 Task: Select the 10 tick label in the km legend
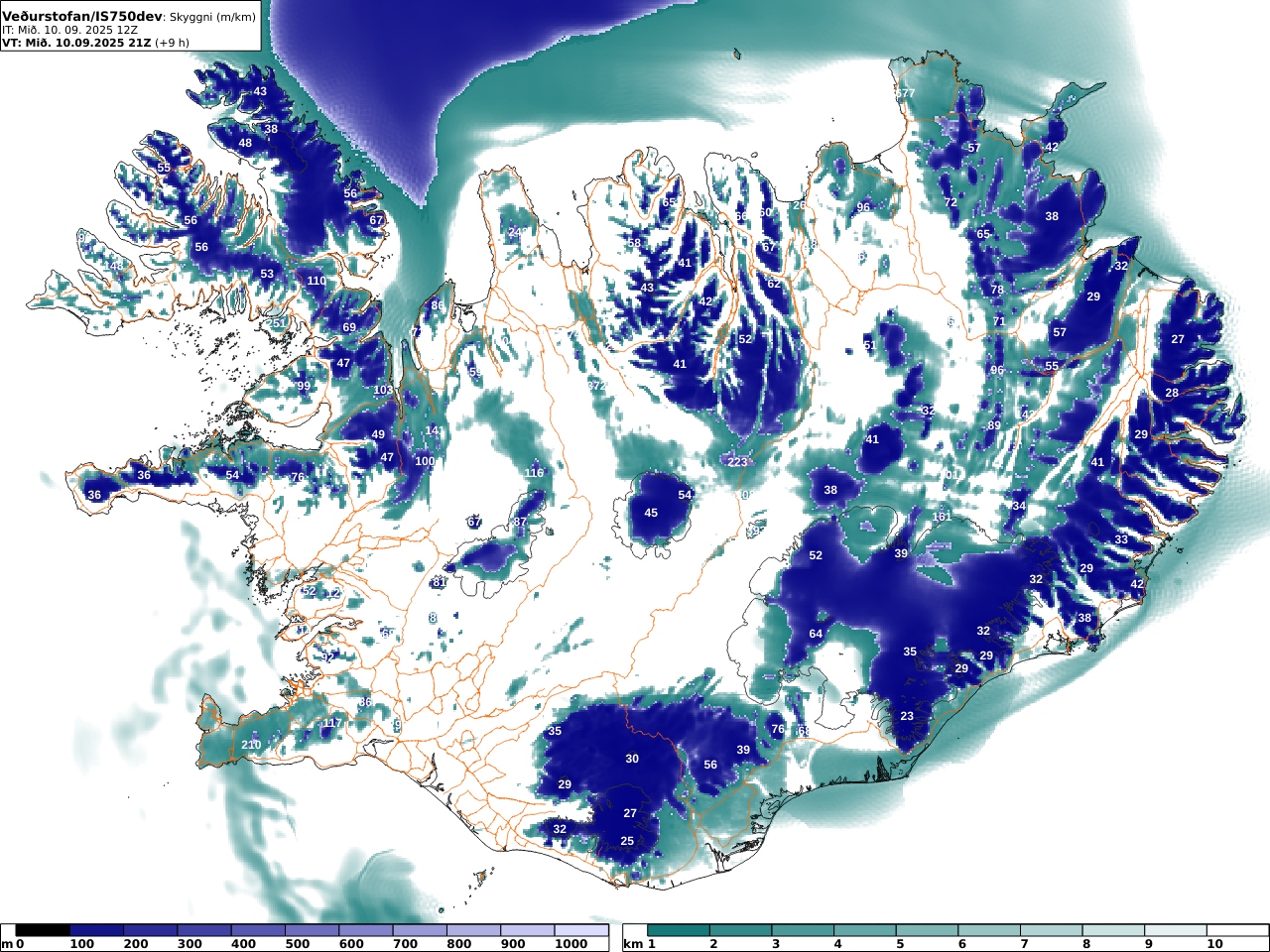1215,944
